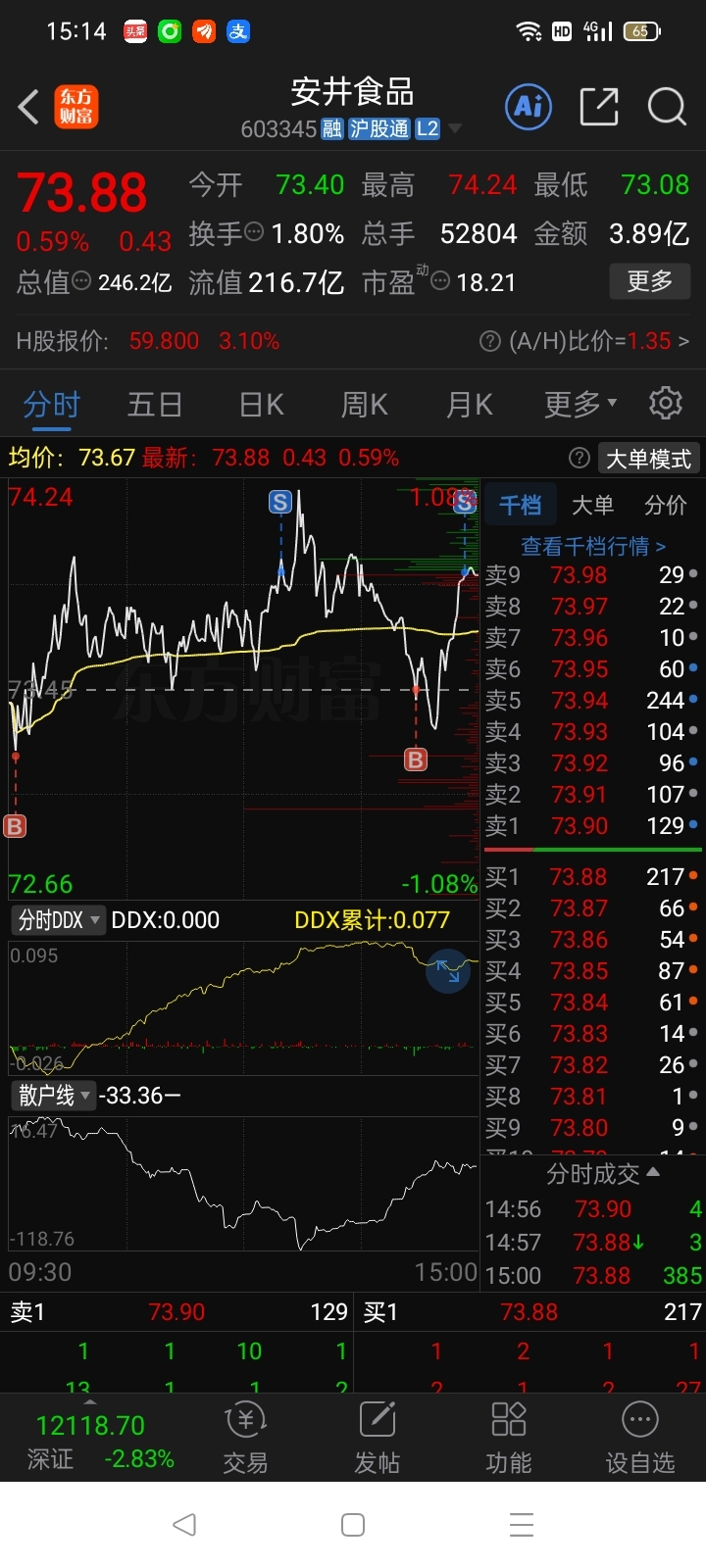Tap 买1 price 73.88 in order book
Viewport: 706px width, 1568px height.
click(x=579, y=877)
